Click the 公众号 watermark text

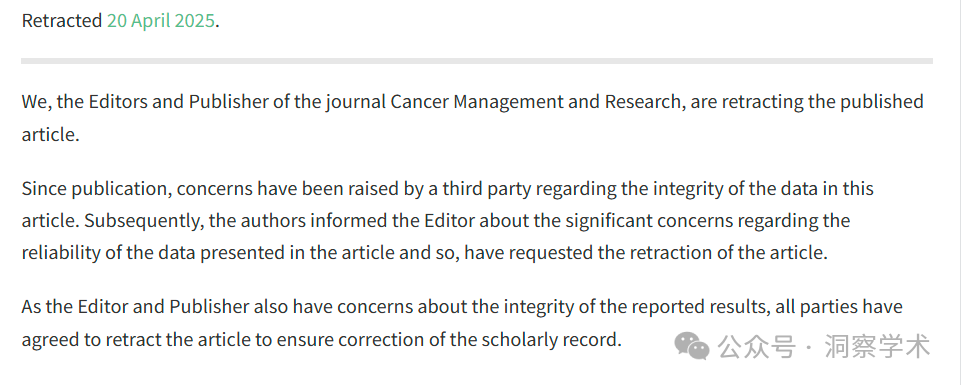756,347
